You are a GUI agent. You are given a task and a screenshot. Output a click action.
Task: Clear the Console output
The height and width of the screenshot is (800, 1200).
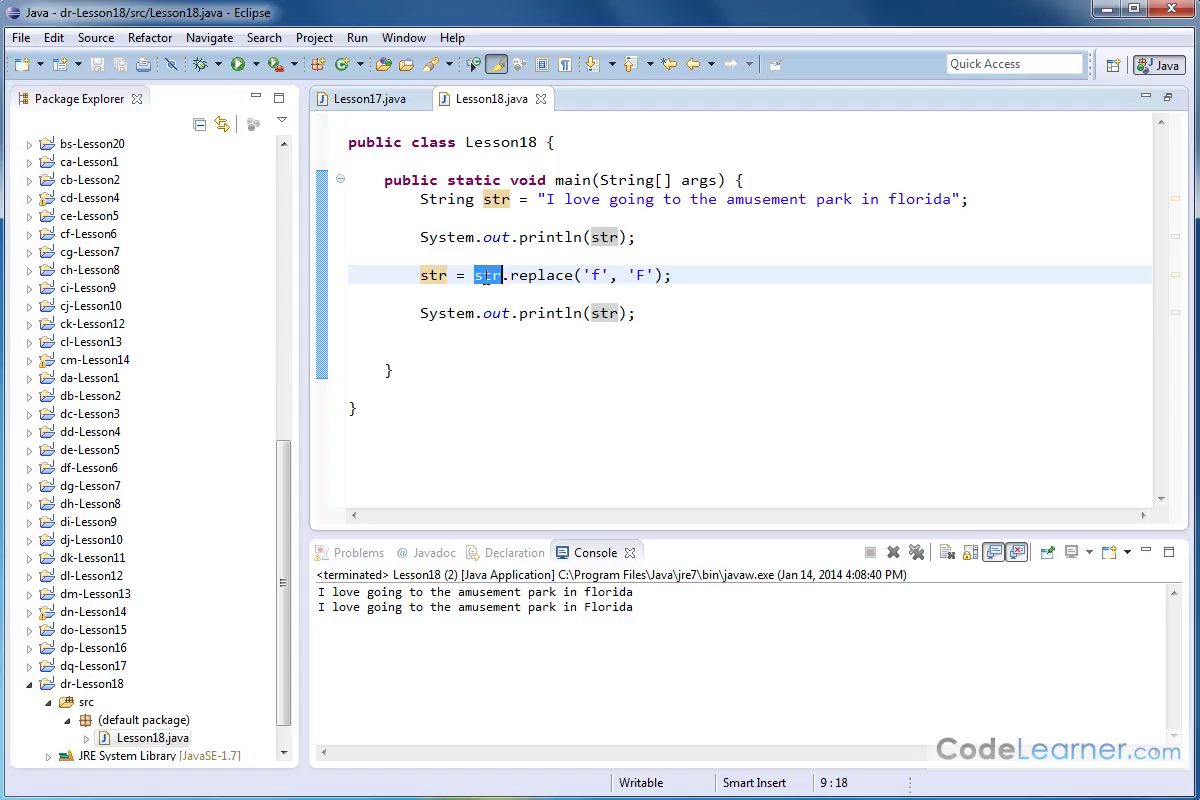tap(946, 552)
